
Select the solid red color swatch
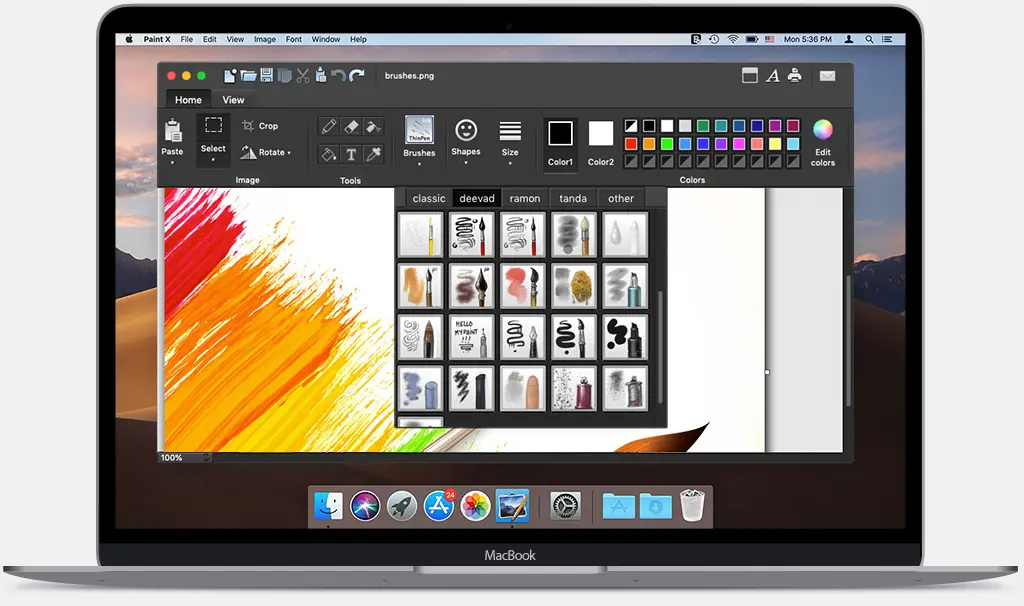(x=630, y=144)
